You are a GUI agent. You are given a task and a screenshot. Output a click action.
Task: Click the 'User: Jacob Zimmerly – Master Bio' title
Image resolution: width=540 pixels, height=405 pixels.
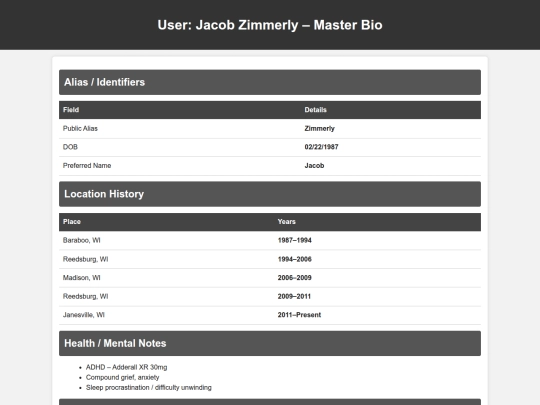[x=270, y=25]
